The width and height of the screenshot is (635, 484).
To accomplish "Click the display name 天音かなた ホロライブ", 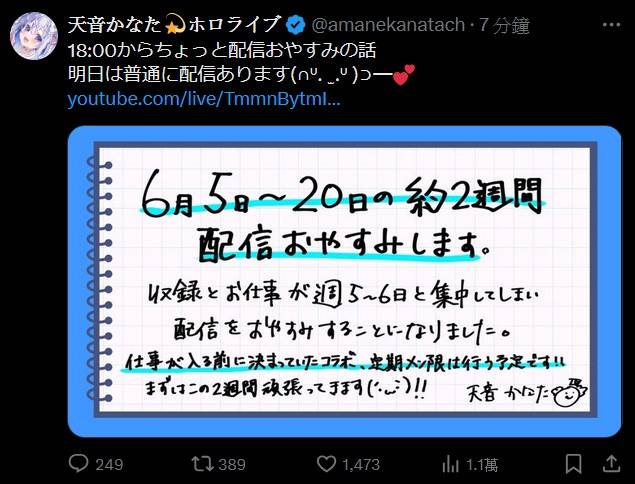I will 174,25.
